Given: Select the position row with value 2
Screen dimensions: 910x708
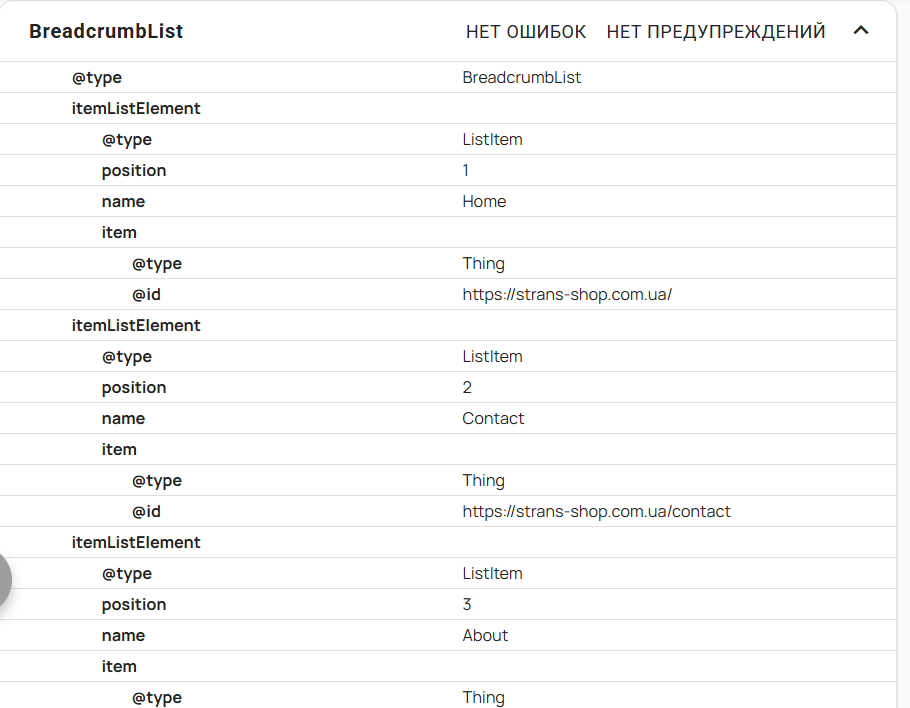Looking at the screenshot, I should pos(448,388).
